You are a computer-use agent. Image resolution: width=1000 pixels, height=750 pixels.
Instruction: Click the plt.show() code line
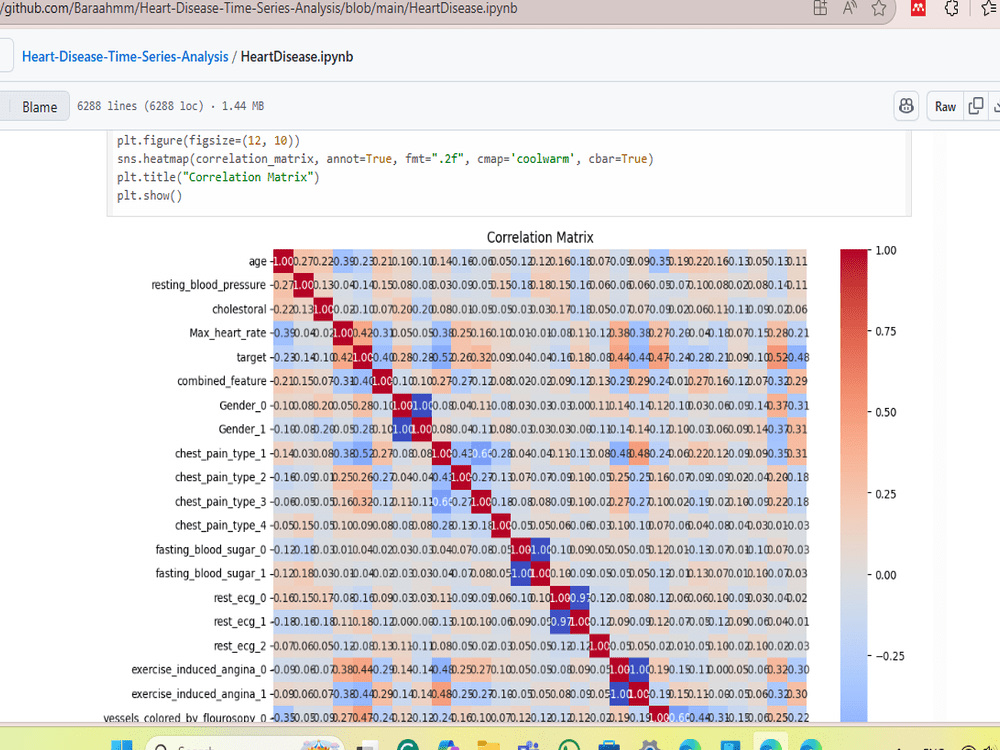click(149, 196)
